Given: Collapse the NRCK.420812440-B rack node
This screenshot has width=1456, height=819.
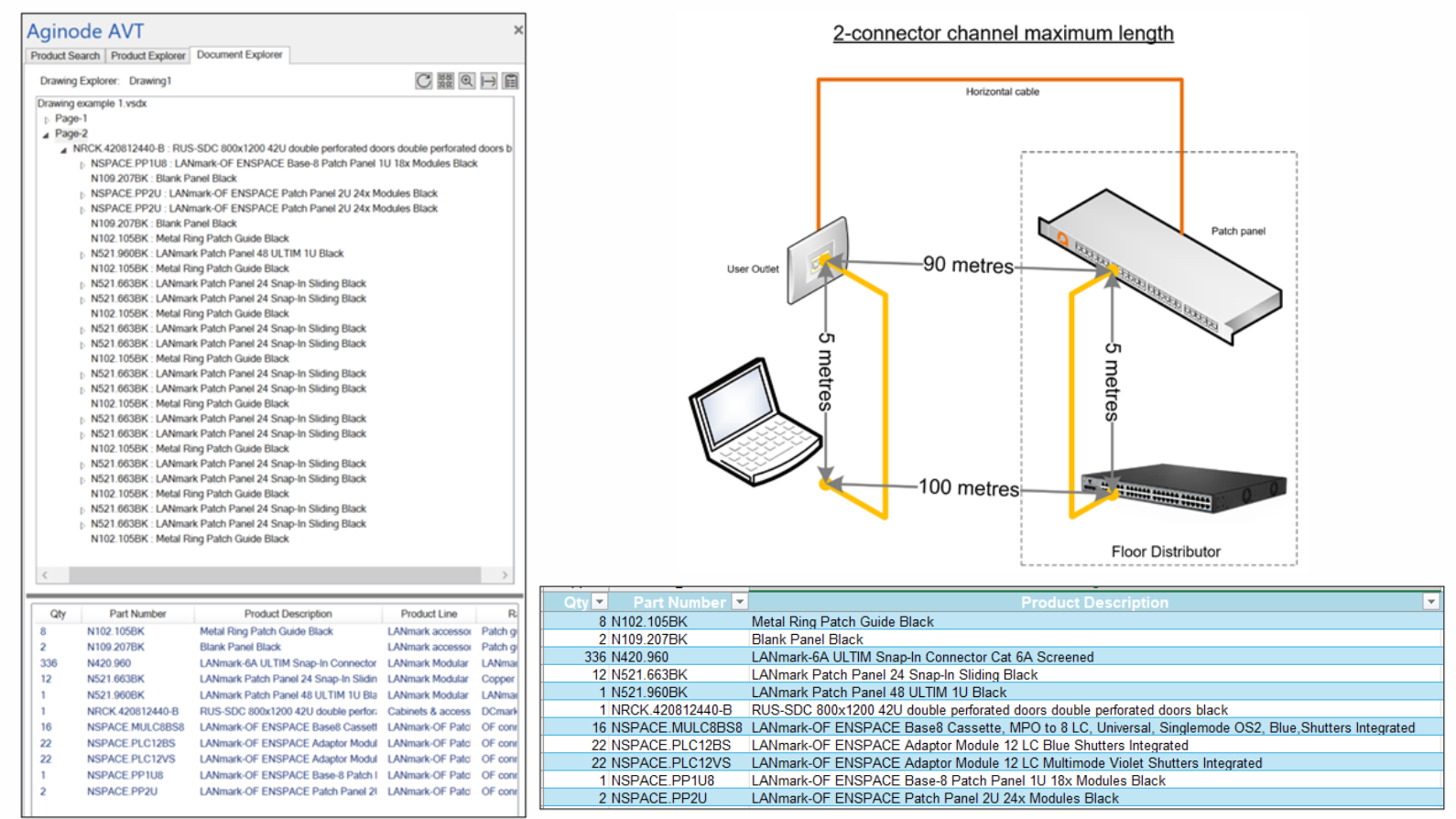Looking at the screenshot, I should tap(63, 149).
